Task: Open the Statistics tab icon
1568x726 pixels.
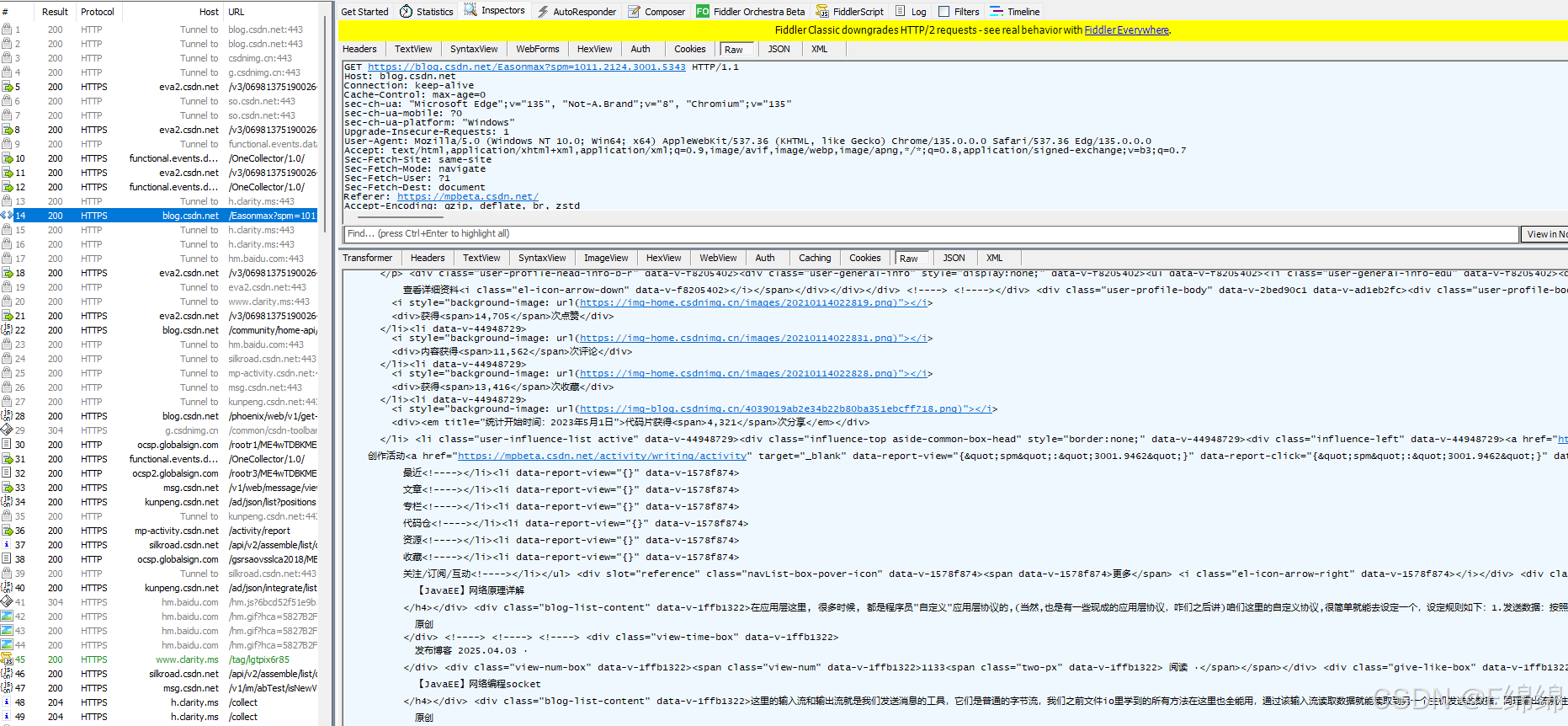Action: (407, 11)
